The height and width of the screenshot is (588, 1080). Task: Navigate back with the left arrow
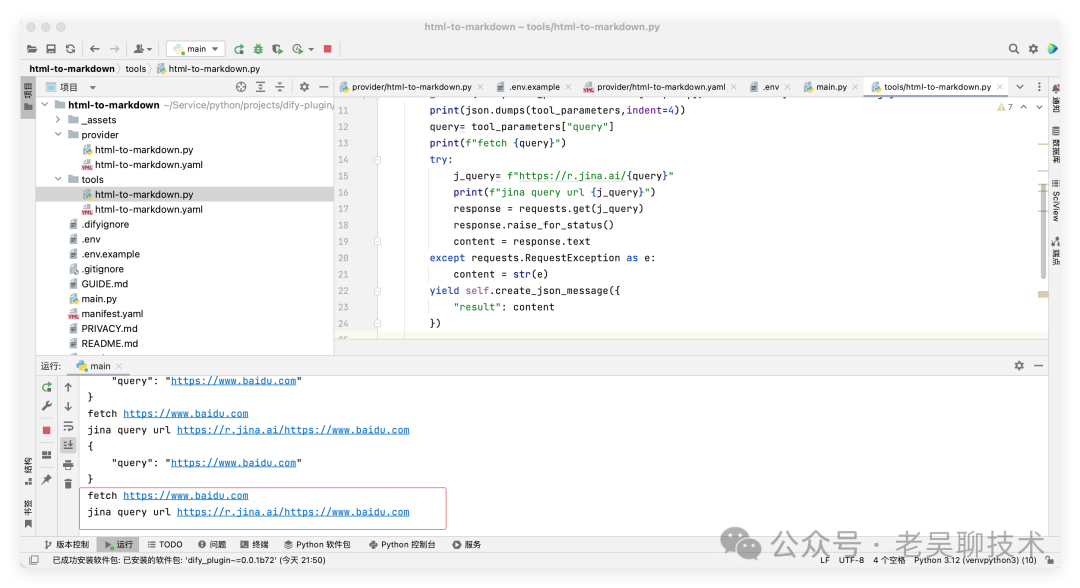click(95, 49)
